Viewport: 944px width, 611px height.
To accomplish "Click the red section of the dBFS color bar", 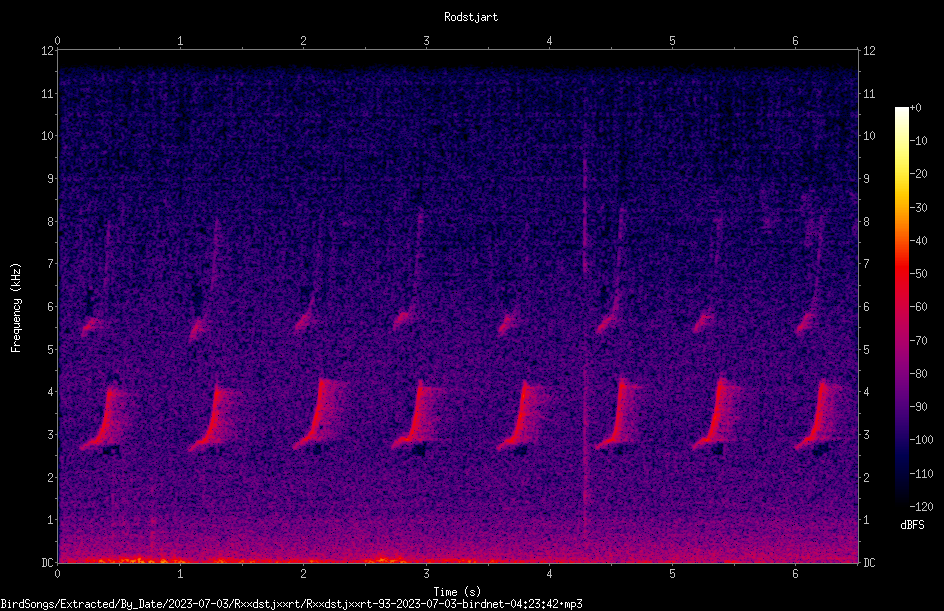I will pyautogui.click(x=901, y=283).
